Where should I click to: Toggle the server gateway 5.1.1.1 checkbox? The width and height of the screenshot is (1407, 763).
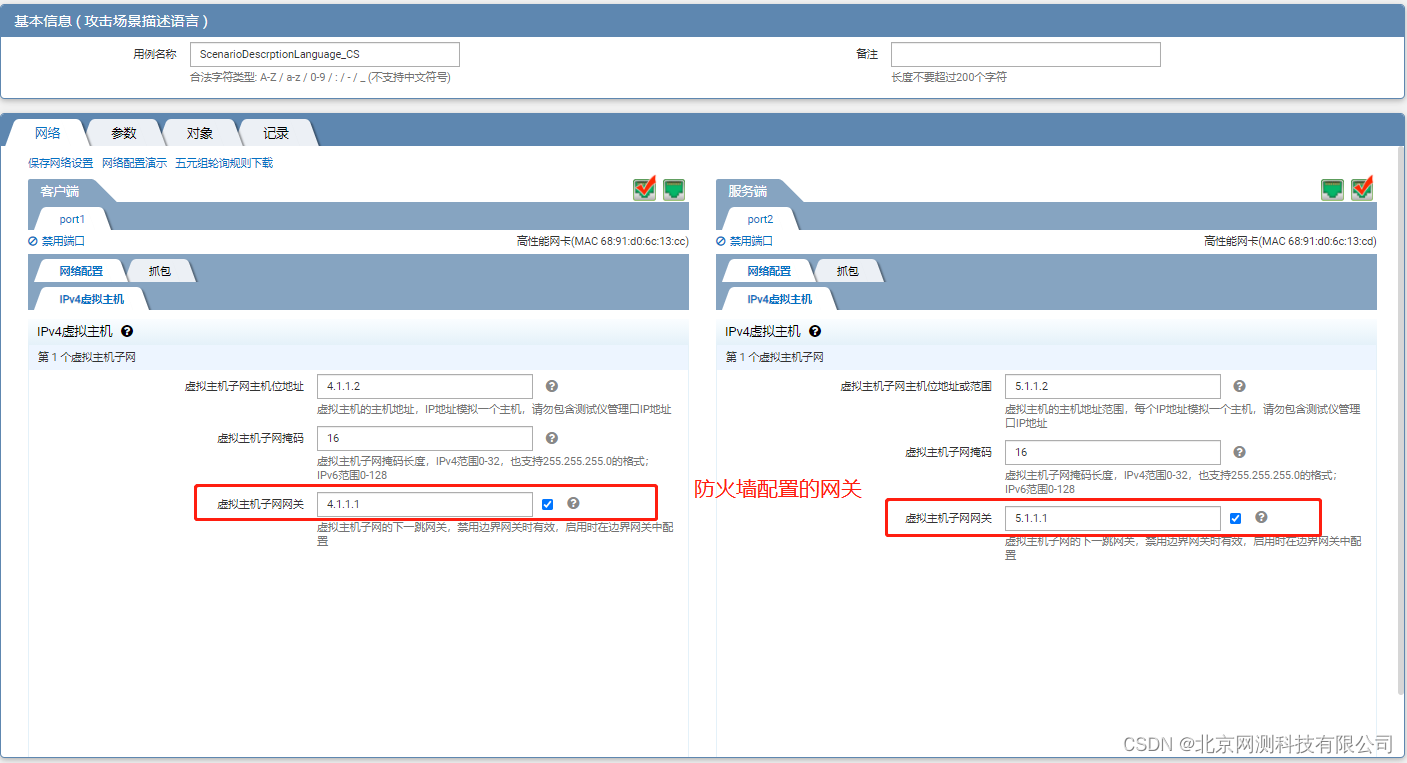coord(1236,518)
